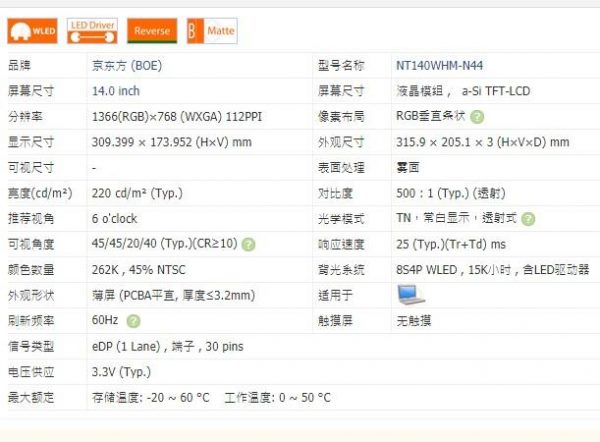Click the 外观形状 row label

click(31, 295)
